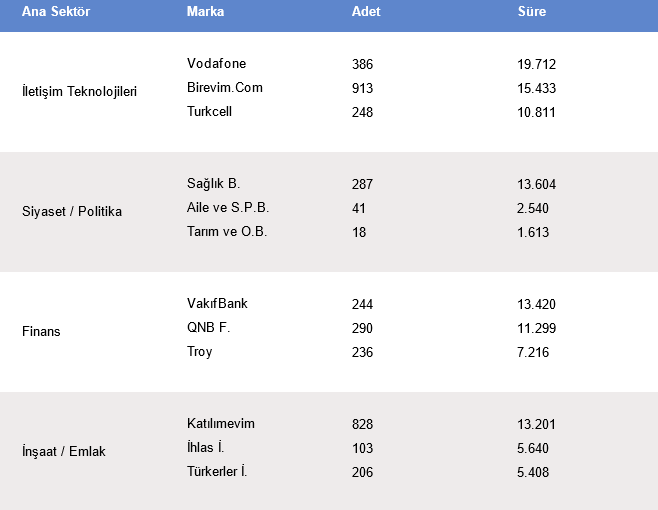Click the Marka column header

[205, 12]
